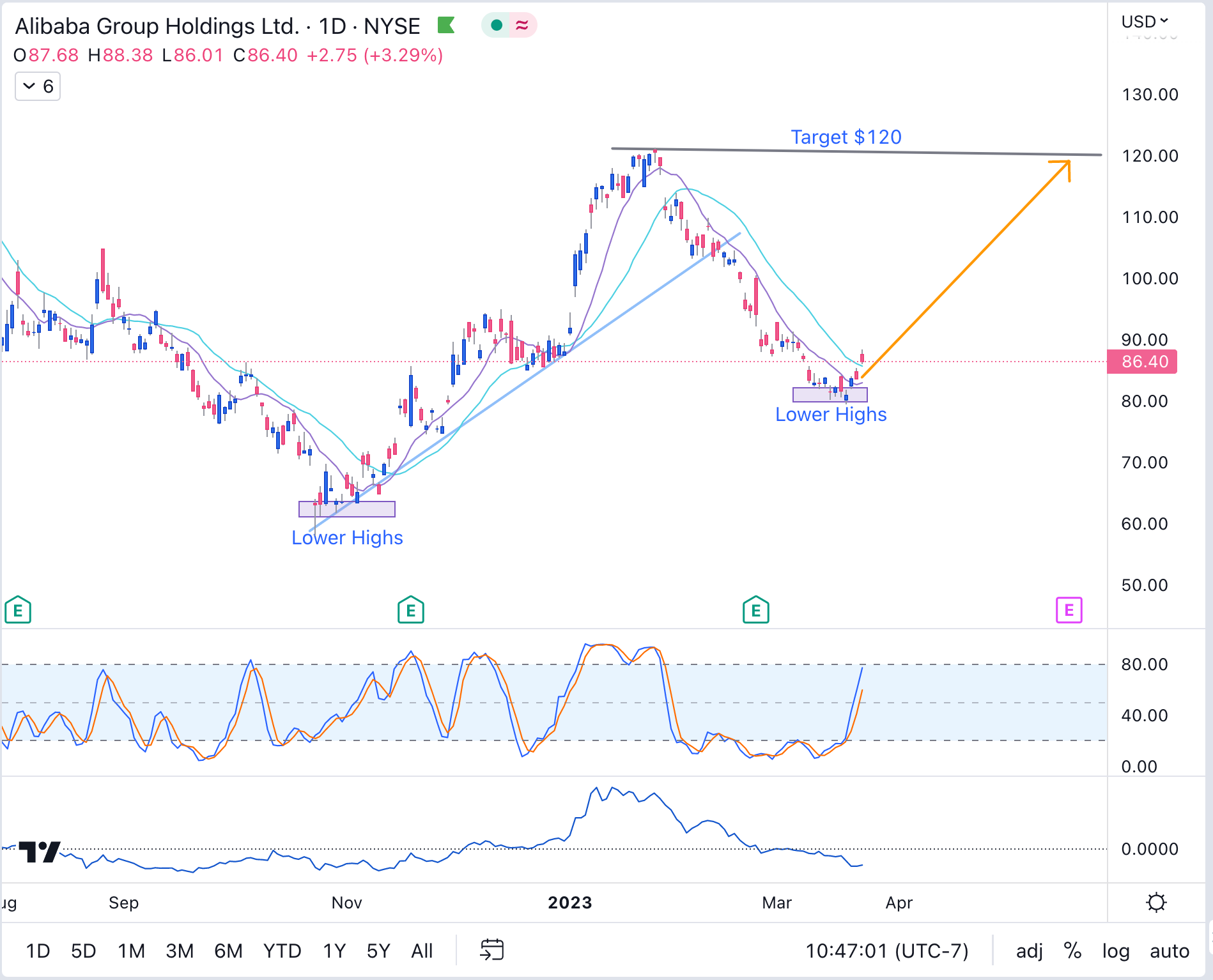Click the 2023 label on time axis

[570, 902]
